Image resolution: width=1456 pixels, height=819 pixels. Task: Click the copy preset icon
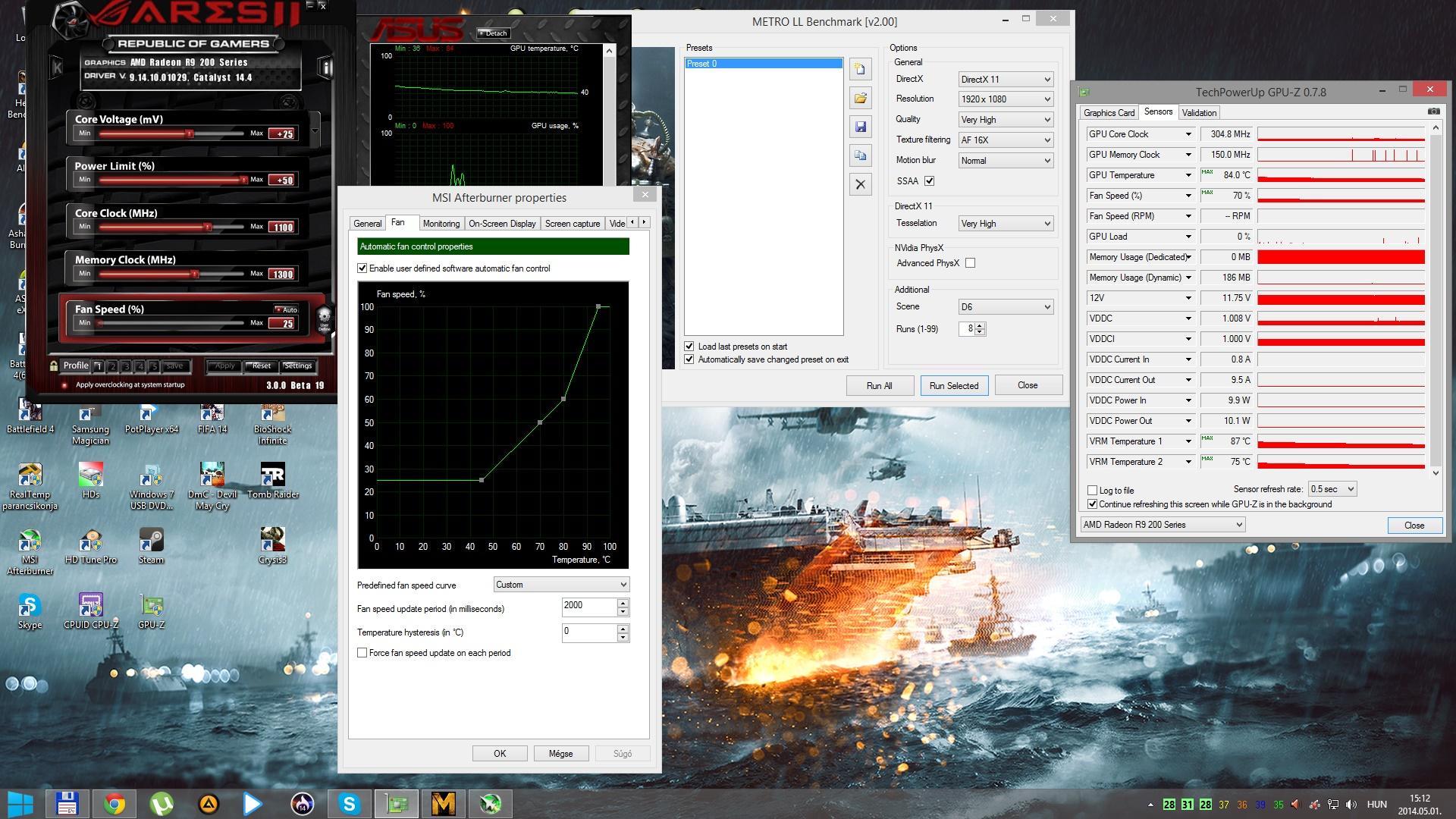860,155
